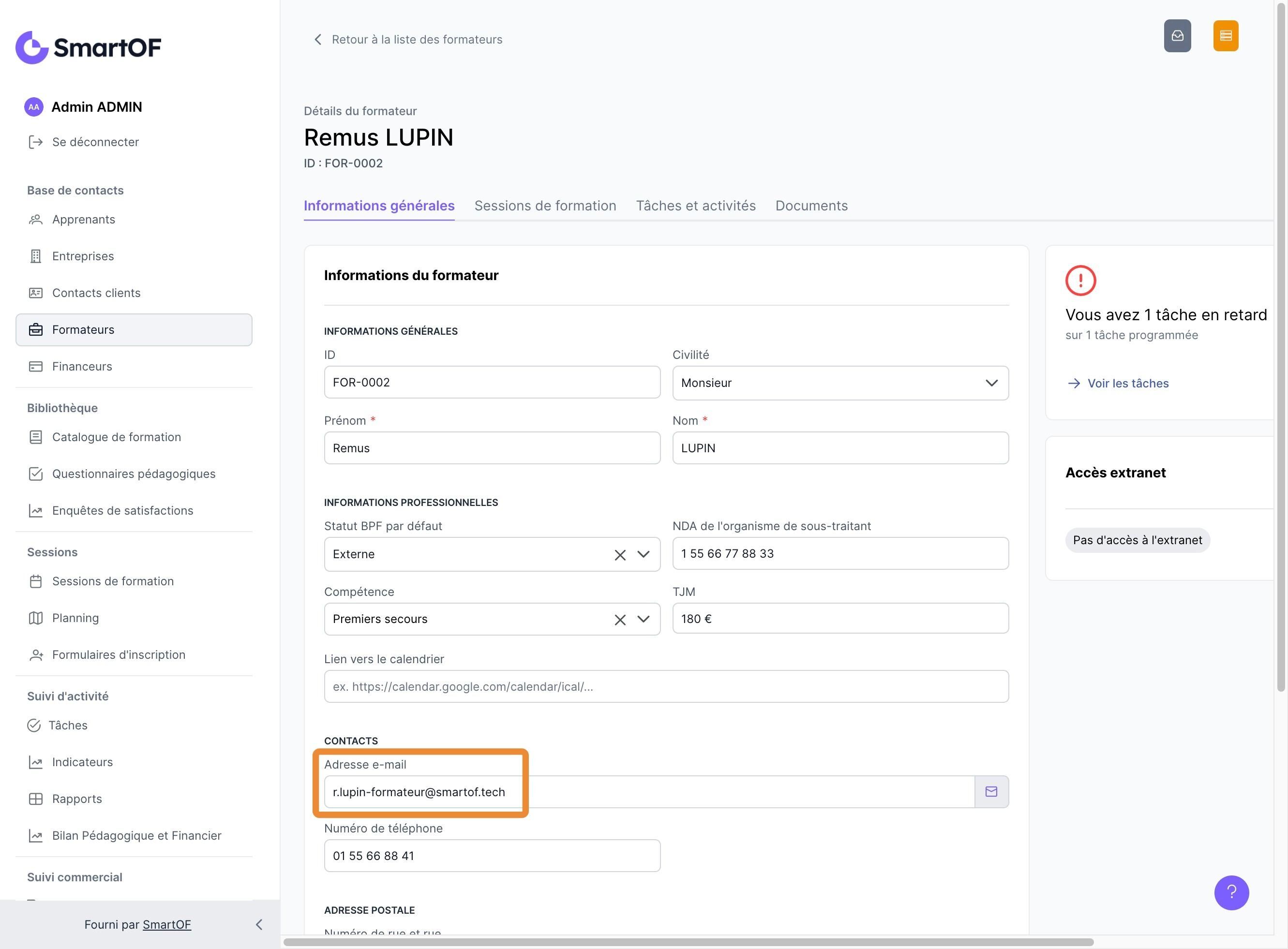Click the orange list icon button
The width and height of the screenshot is (1288, 949).
[1226, 36]
